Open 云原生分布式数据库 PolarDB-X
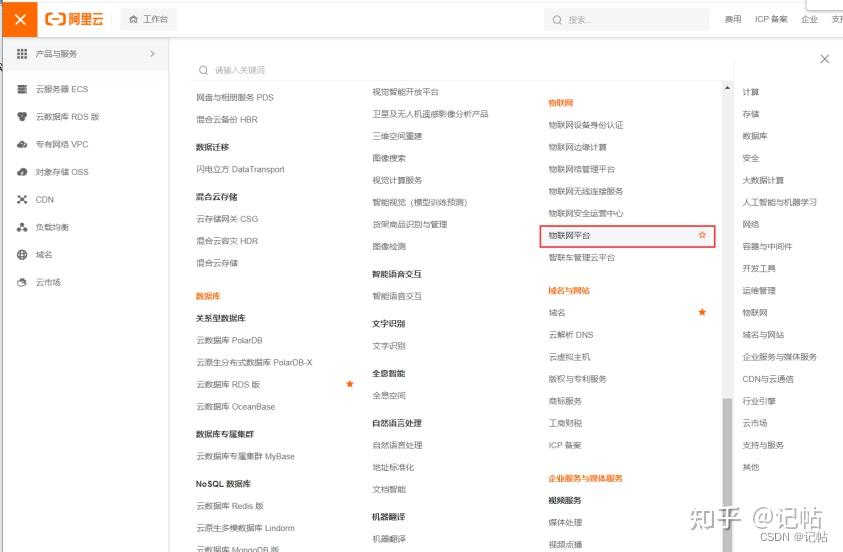843x552 pixels. pyautogui.click(x=254, y=362)
